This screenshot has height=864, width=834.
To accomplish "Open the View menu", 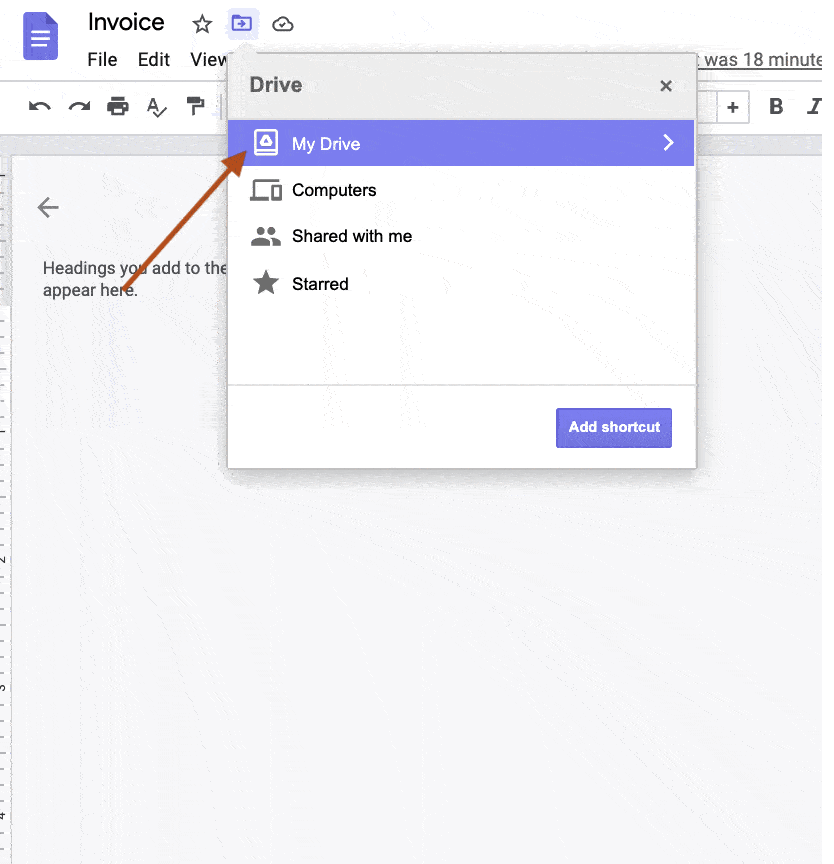I will click(x=208, y=60).
